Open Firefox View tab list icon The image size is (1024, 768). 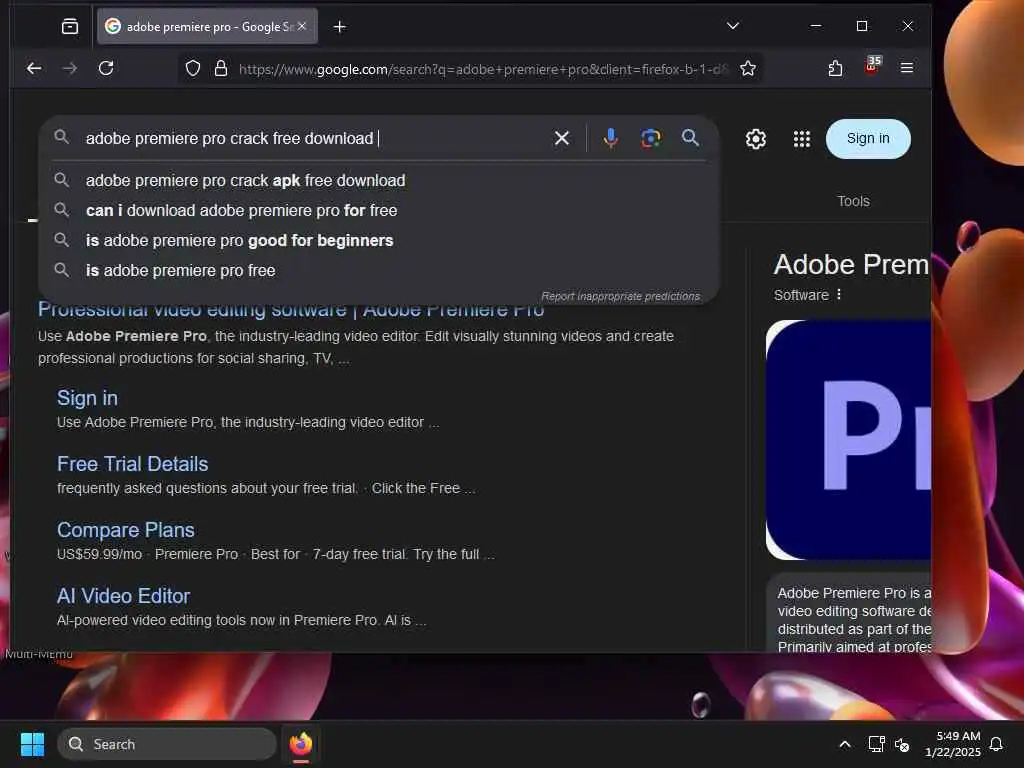(69, 26)
